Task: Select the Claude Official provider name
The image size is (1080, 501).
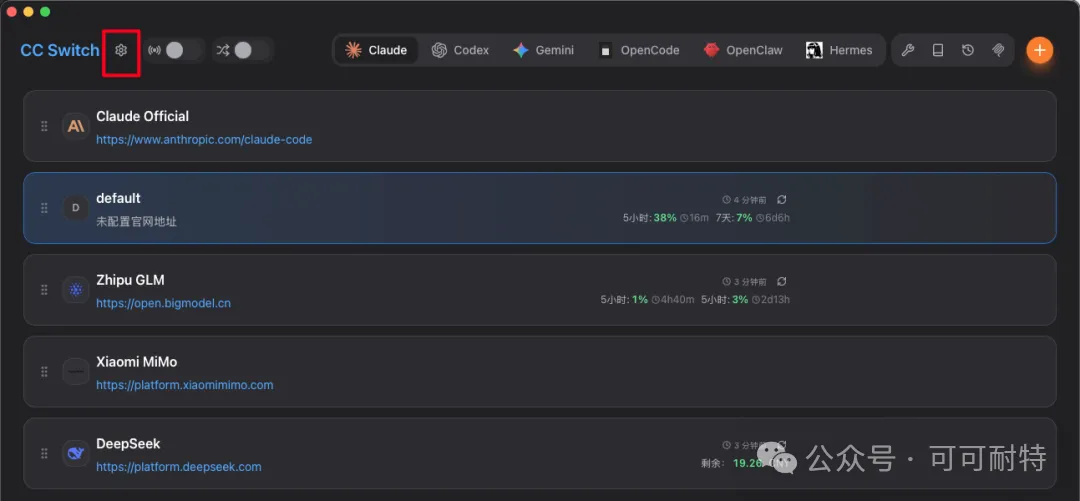Action: click(x=143, y=116)
